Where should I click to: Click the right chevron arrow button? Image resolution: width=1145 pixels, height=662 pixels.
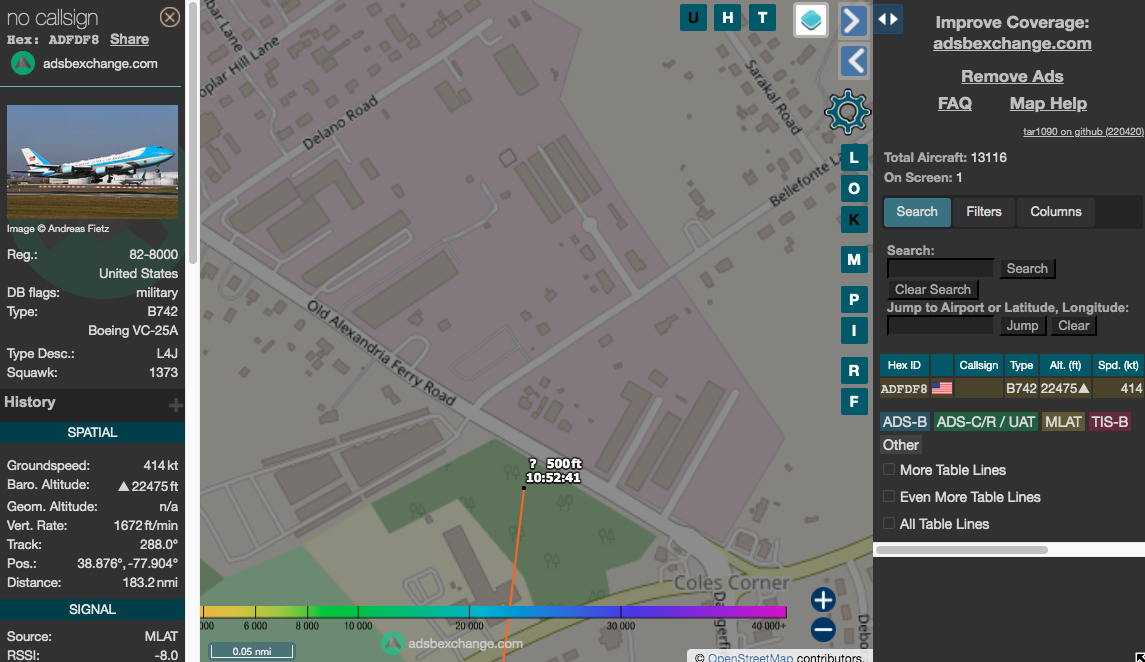coord(853,20)
